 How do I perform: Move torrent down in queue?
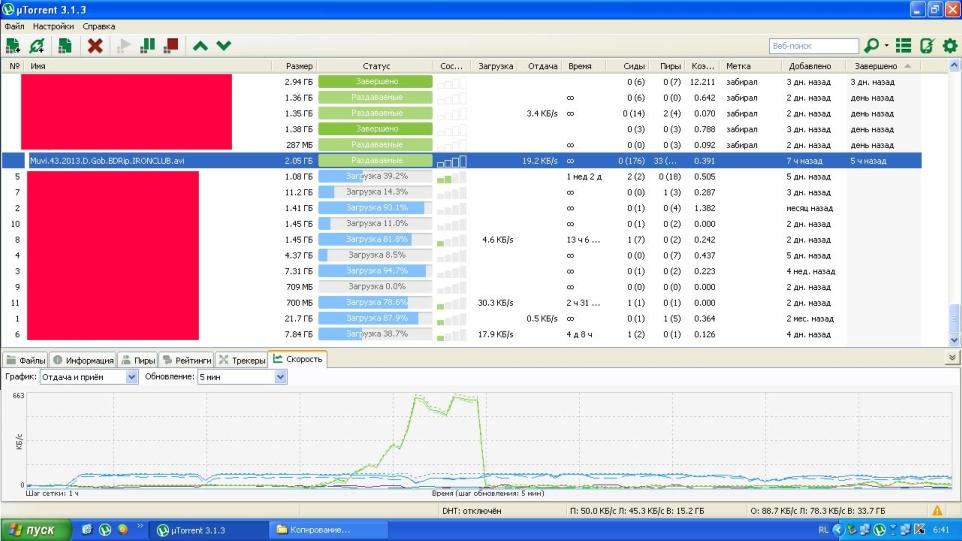click(224, 46)
